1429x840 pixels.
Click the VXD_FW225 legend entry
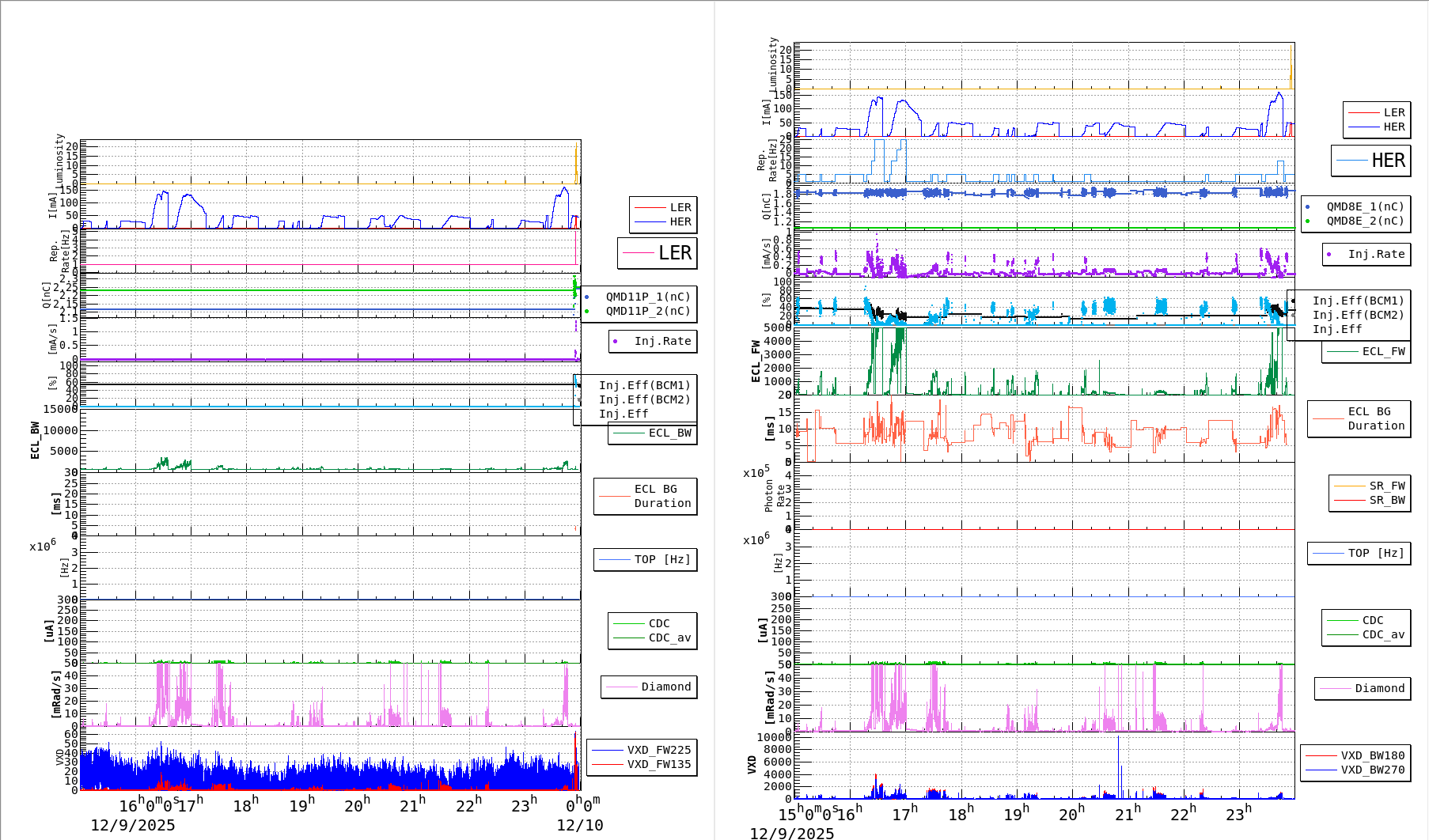658,750
